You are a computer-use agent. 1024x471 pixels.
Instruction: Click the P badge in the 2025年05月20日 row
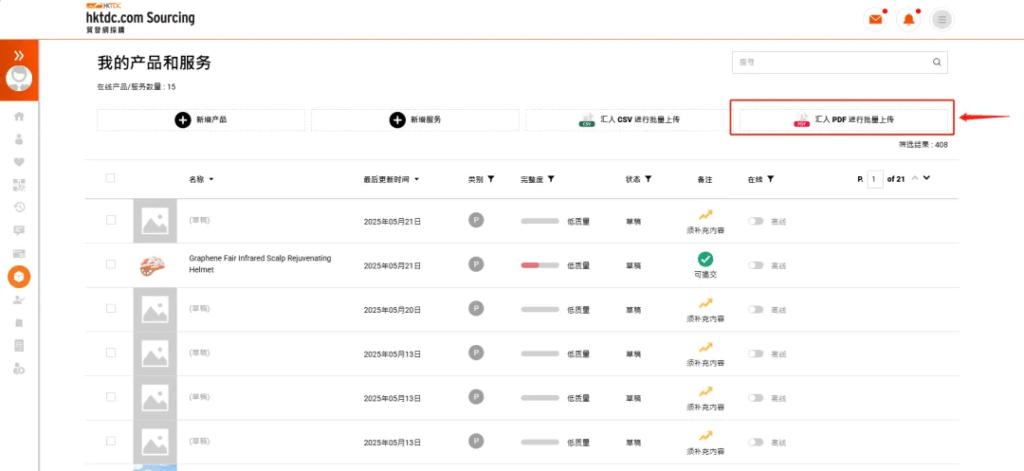tap(476, 308)
